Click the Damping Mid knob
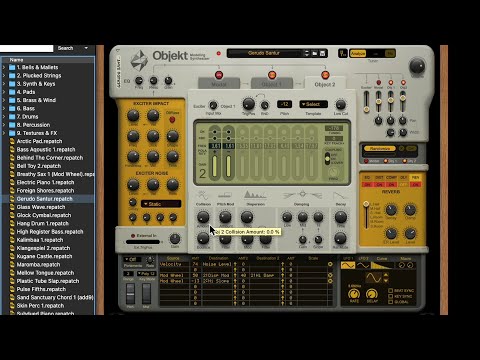The height and width of the screenshot is (360, 480). 303,217
